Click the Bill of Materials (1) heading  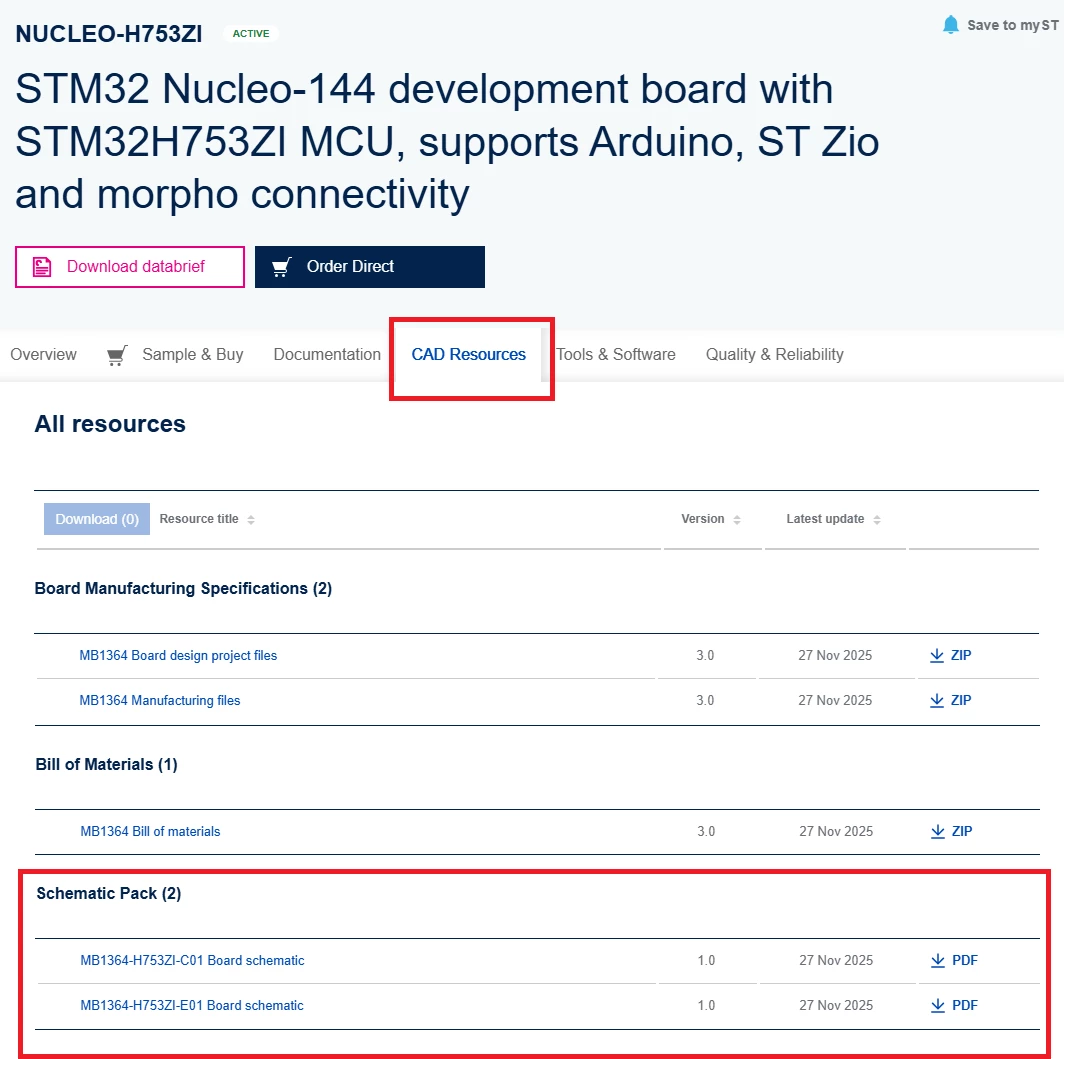pos(106,764)
